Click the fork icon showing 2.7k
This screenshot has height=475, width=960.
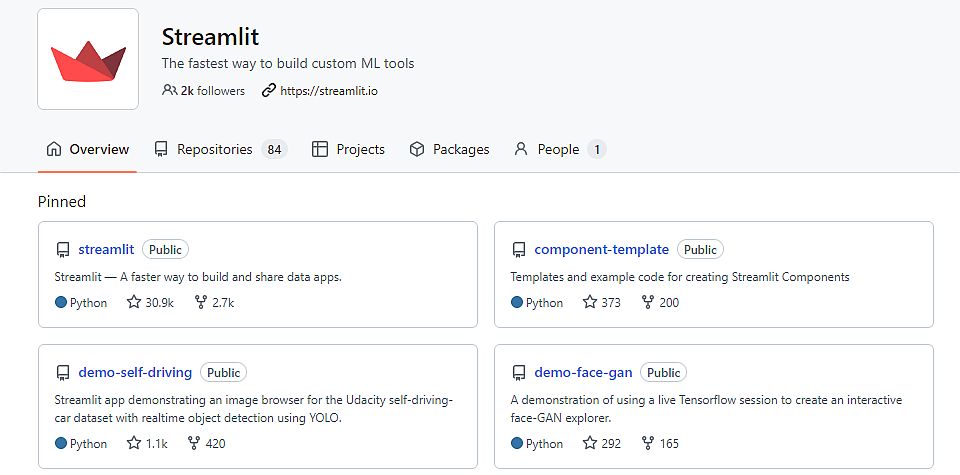coord(201,302)
